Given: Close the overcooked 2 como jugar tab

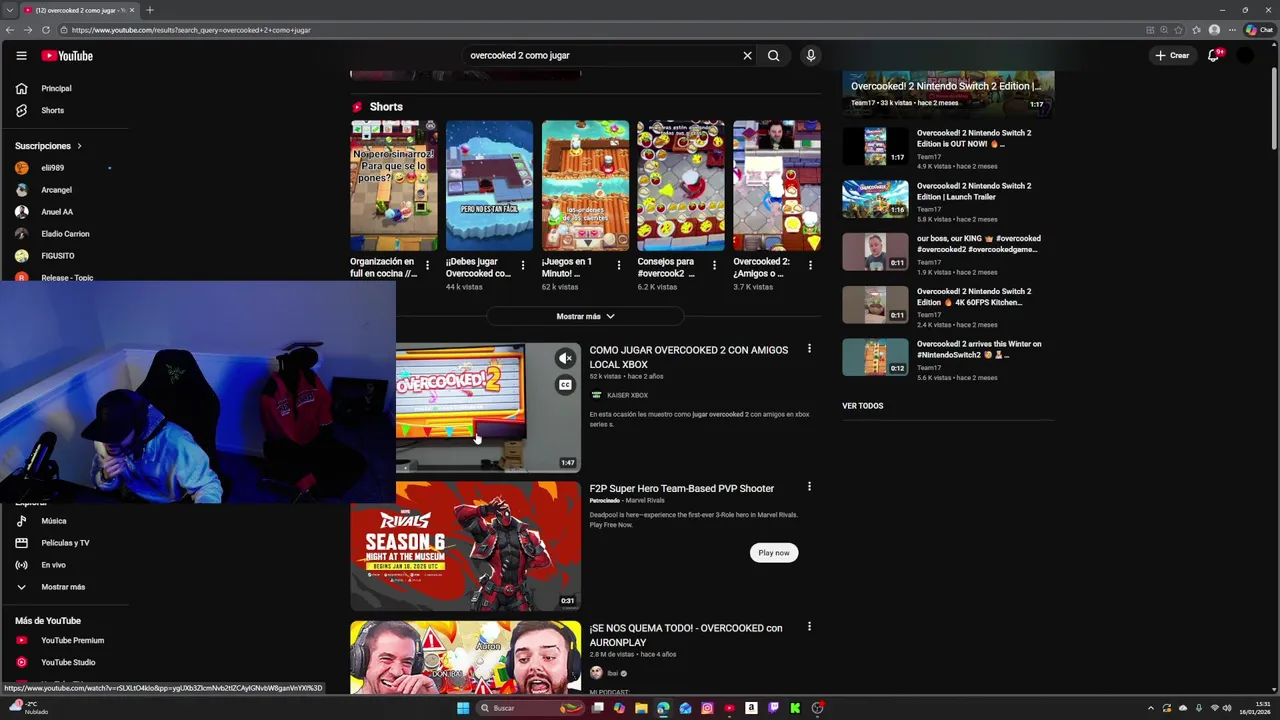Looking at the screenshot, I should (131, 10).
